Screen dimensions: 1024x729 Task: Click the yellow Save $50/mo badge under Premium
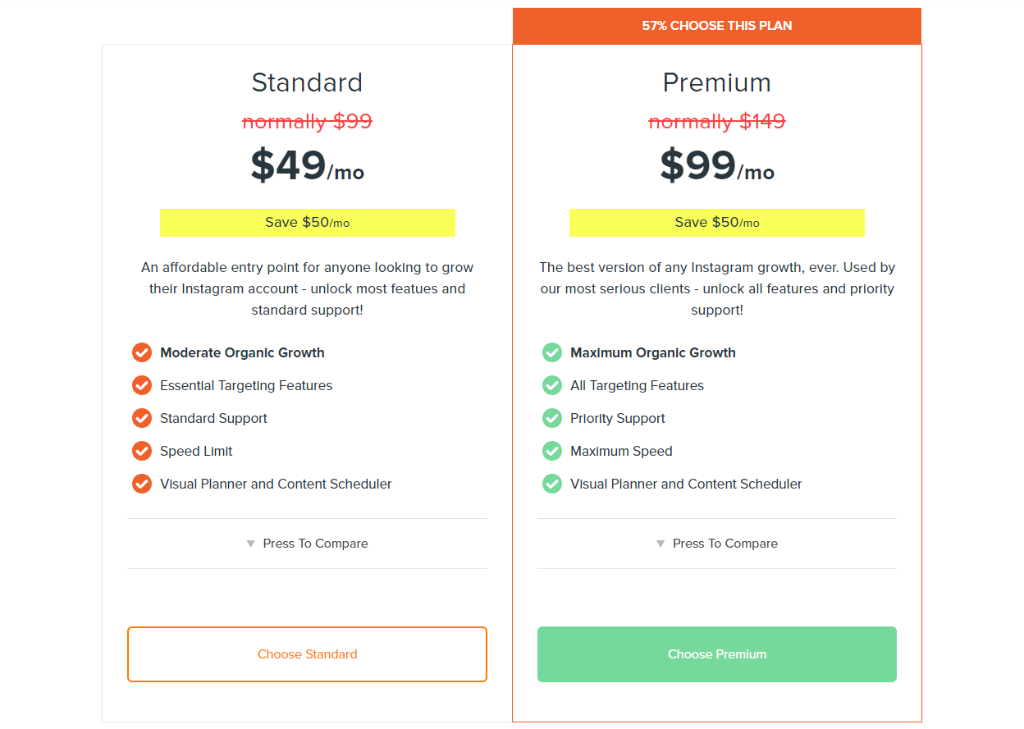(x=717, y=223)
